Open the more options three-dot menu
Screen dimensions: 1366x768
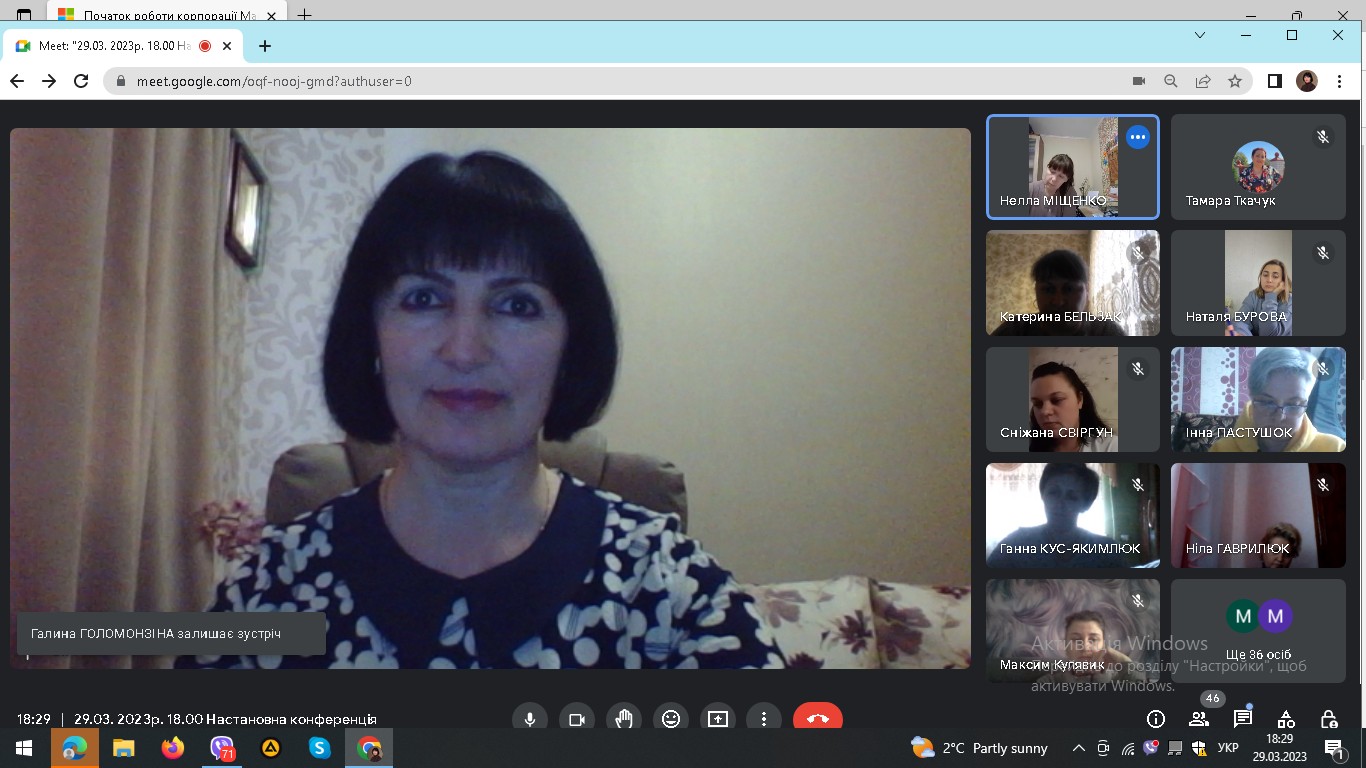click(x=764, y=719)
